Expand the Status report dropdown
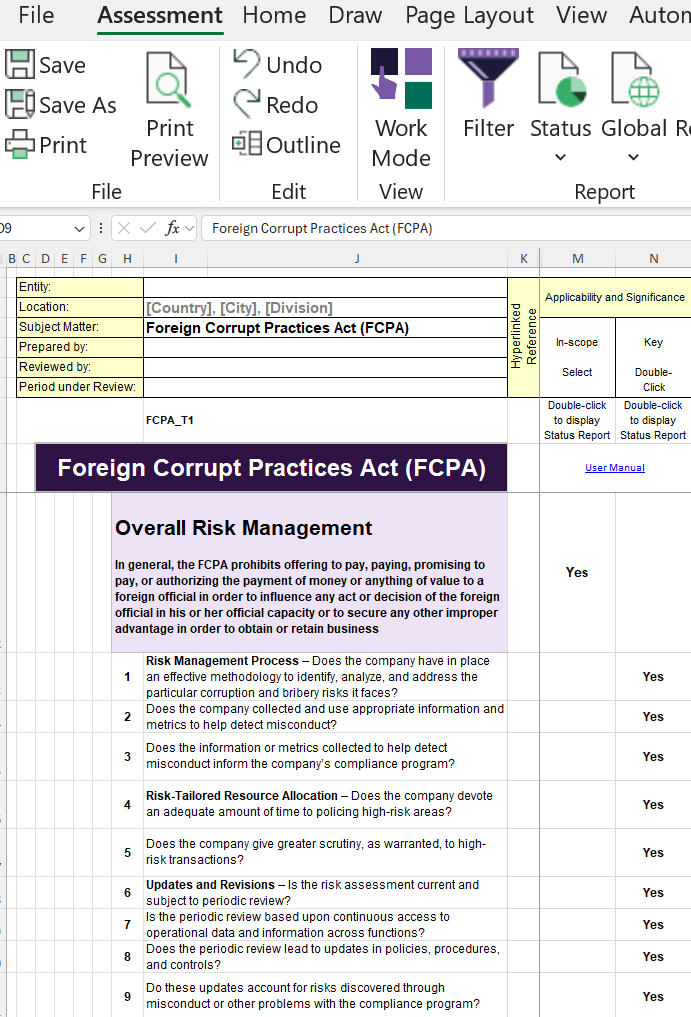This screenshot has width=691, height=1017. click(560, 157)
